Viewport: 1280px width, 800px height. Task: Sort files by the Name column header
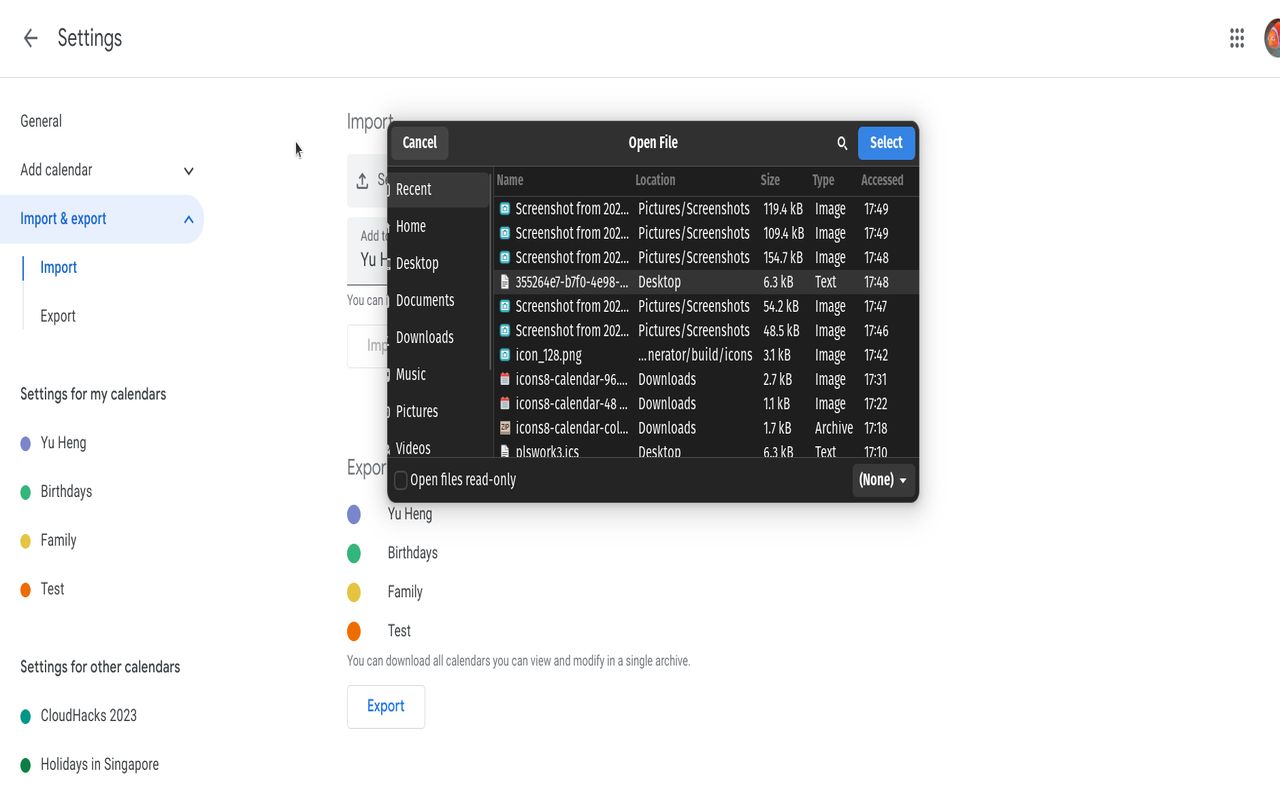510,180
